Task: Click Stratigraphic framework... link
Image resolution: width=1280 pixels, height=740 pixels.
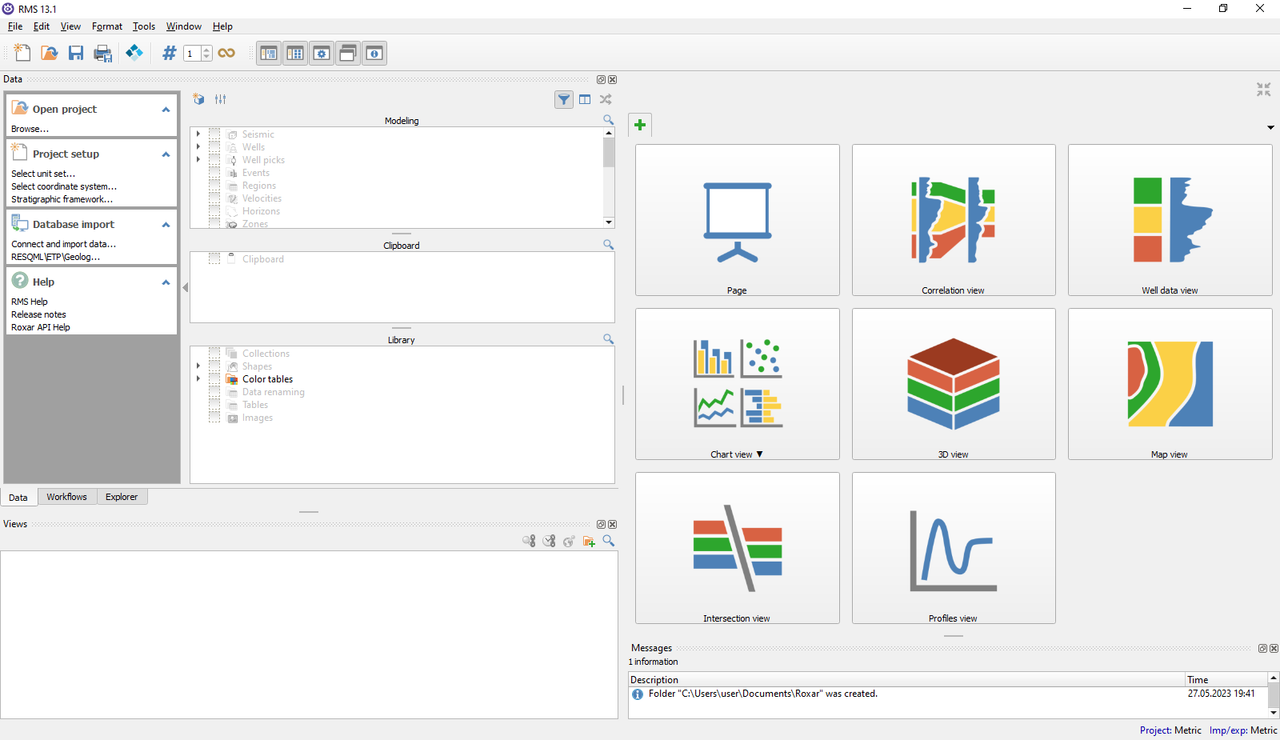Action: [x=62, y=199]
